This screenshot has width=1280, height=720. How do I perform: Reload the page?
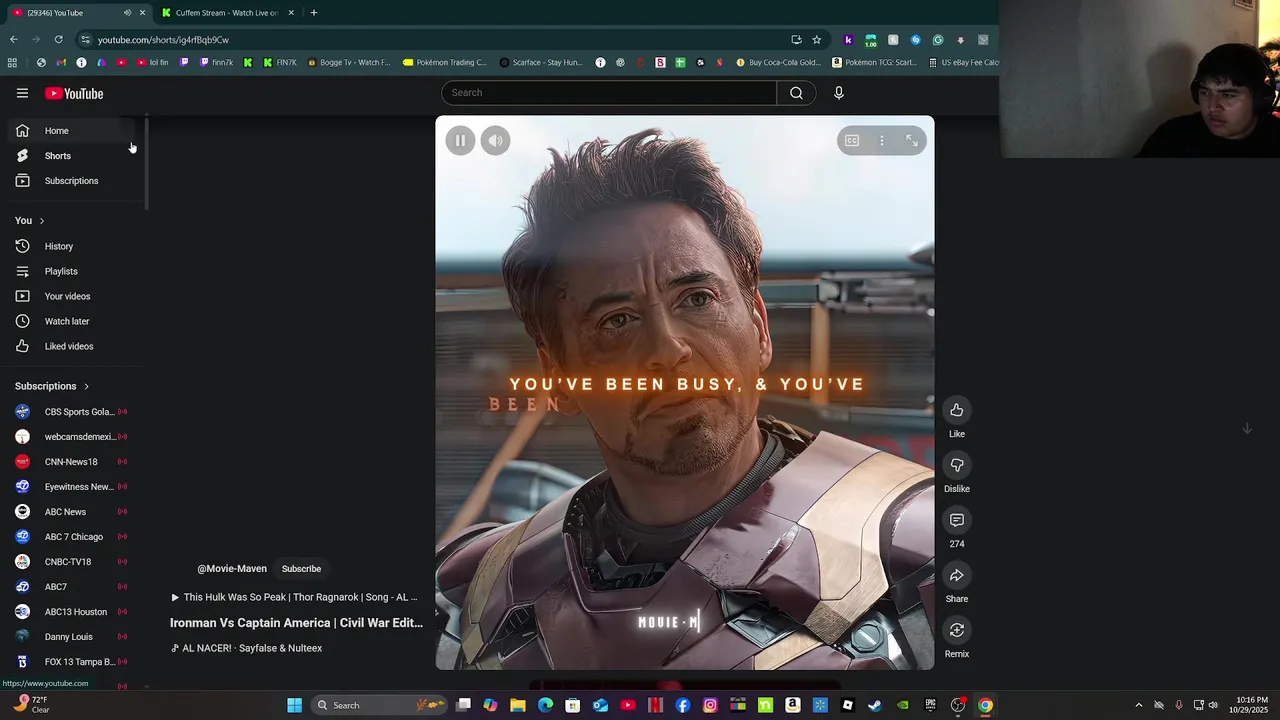[59, 40]
